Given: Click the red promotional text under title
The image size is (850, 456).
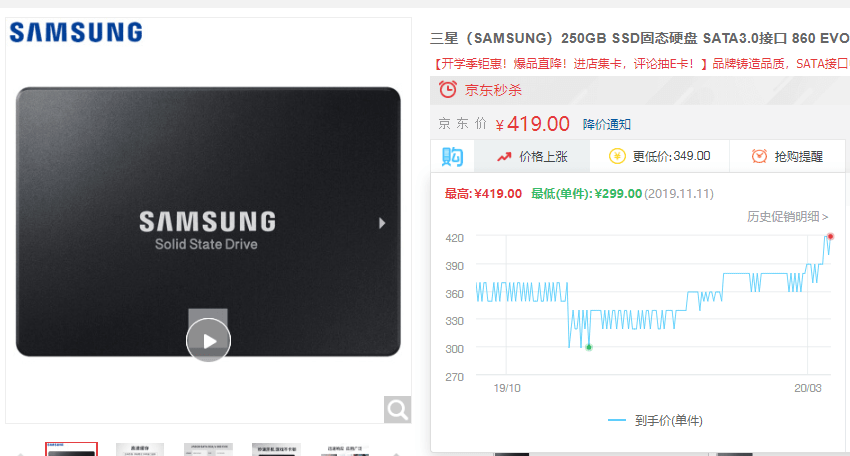Looking at the screenshot, I should tap(640, 64).
